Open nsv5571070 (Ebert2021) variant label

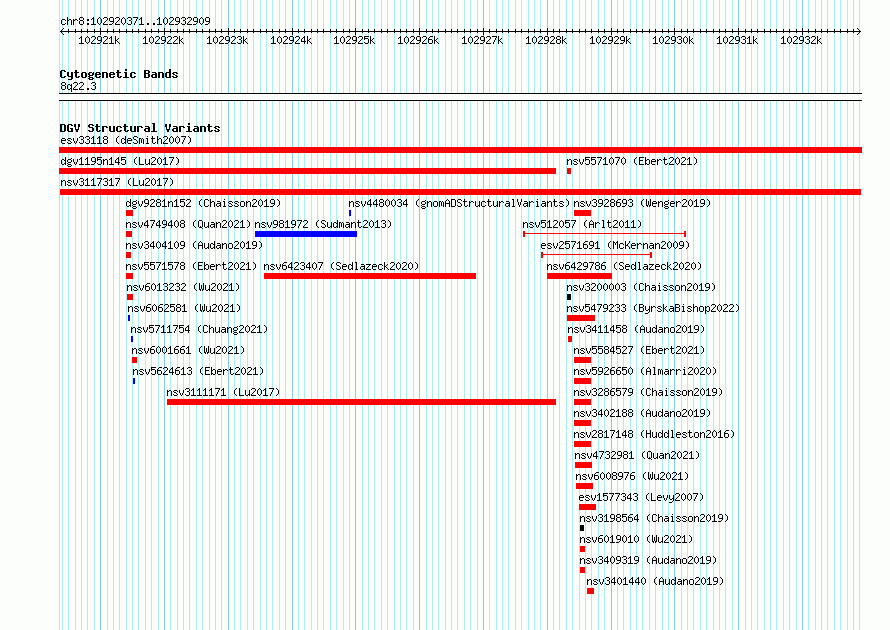pos(632,161)
